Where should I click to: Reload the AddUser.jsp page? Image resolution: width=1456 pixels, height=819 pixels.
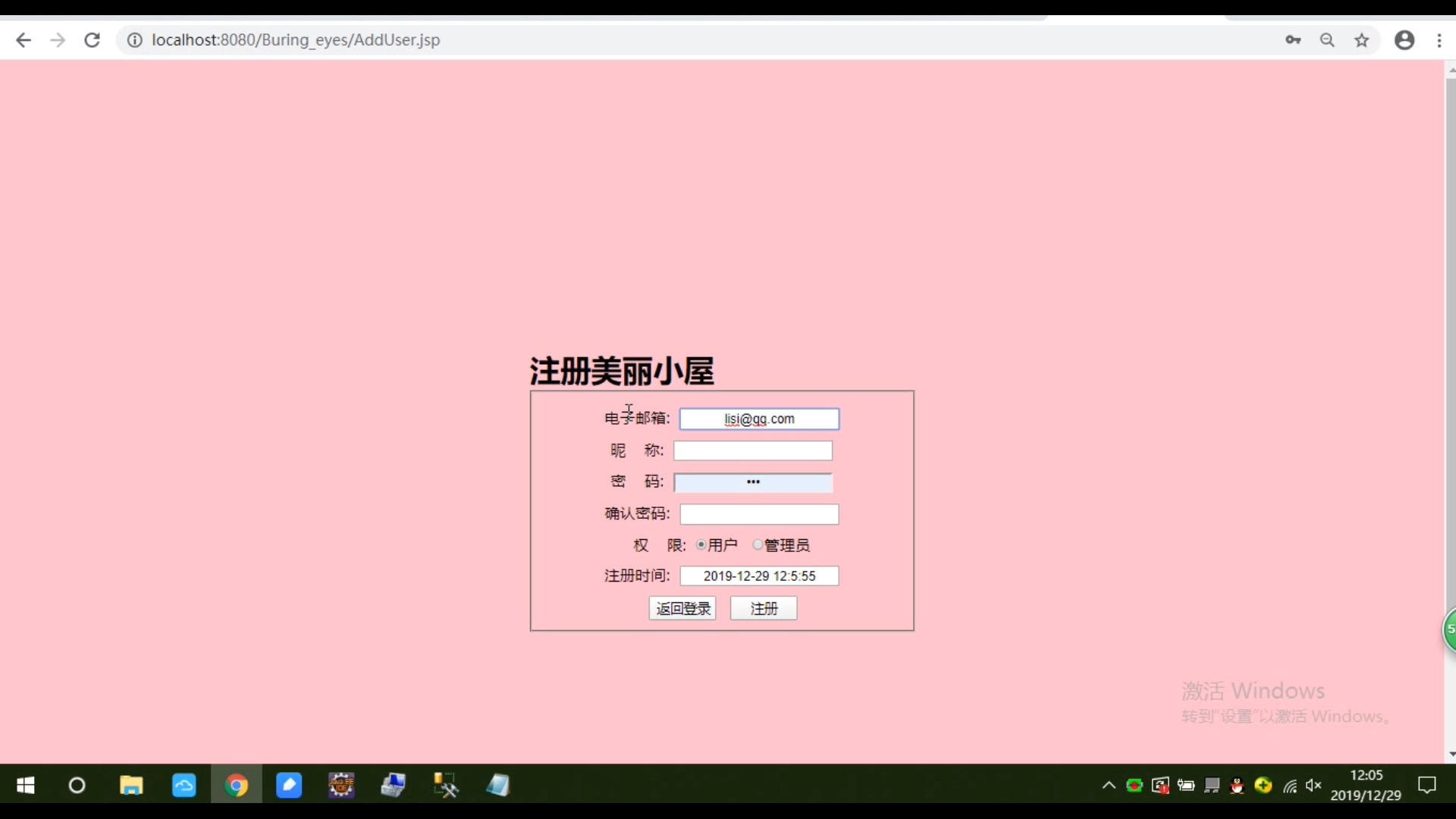click(92, 40)
